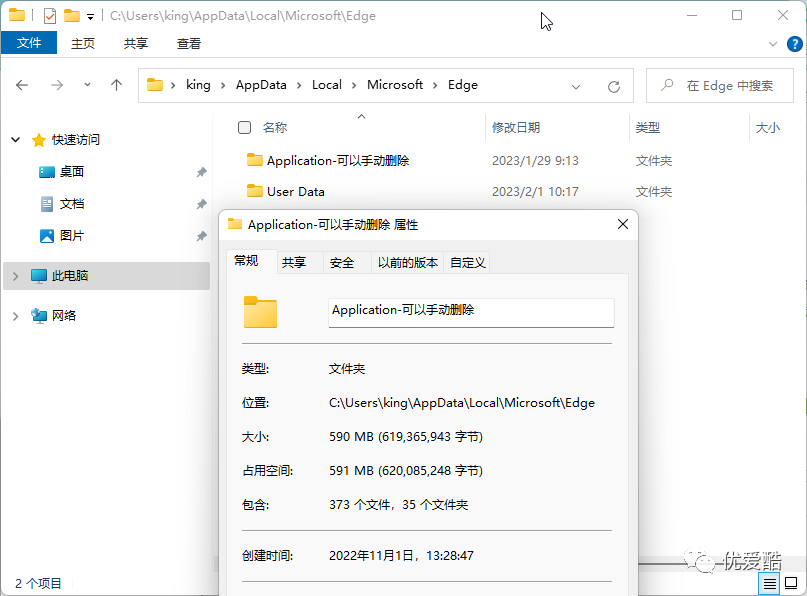Collapse the 快速访问 tree node
807x596 pixels.
coord(15,139)
